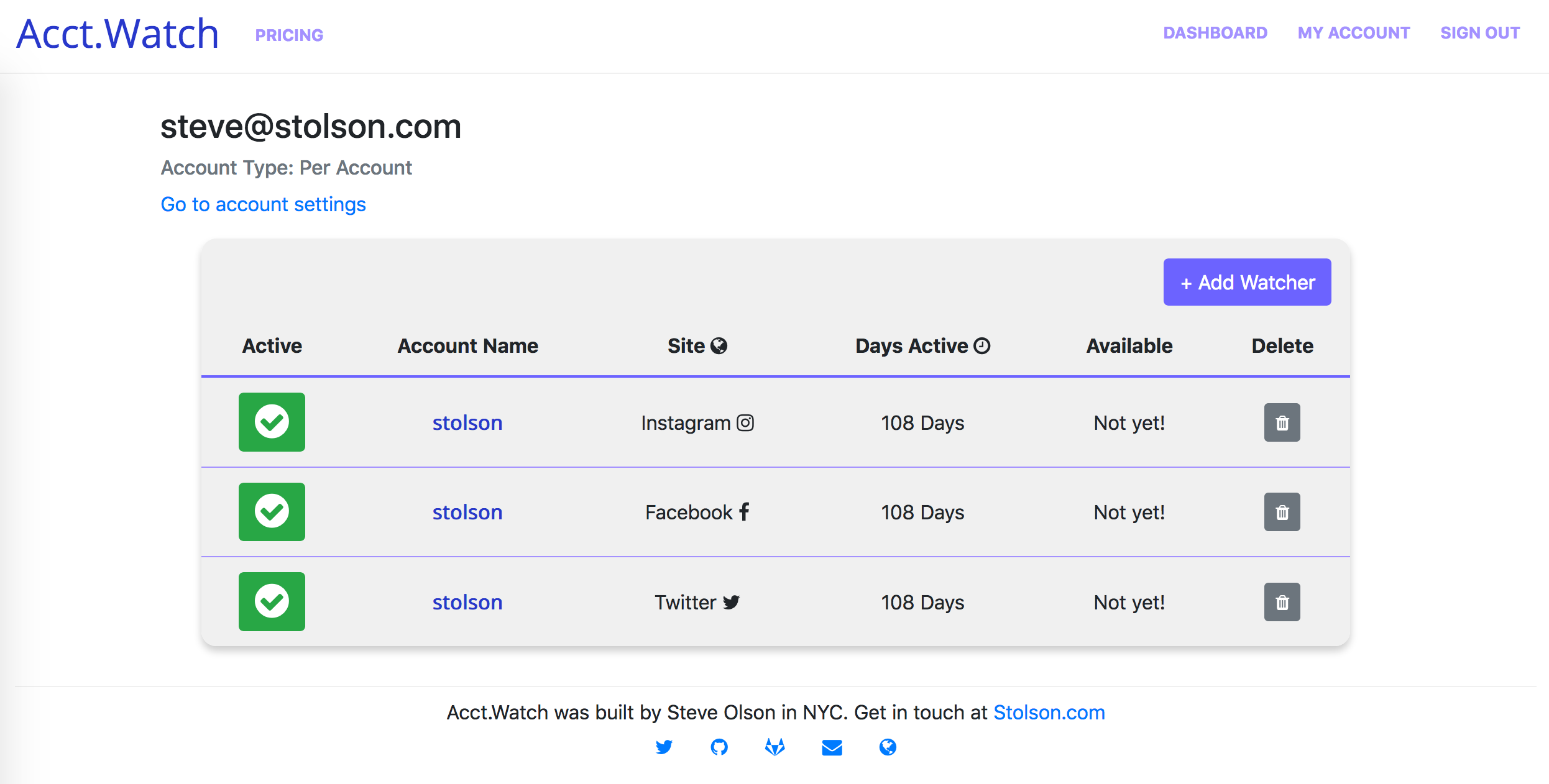The height and width of the screenshot is (784, 1549).
Task: Click the globe icon in the footer
Action: 888,747
